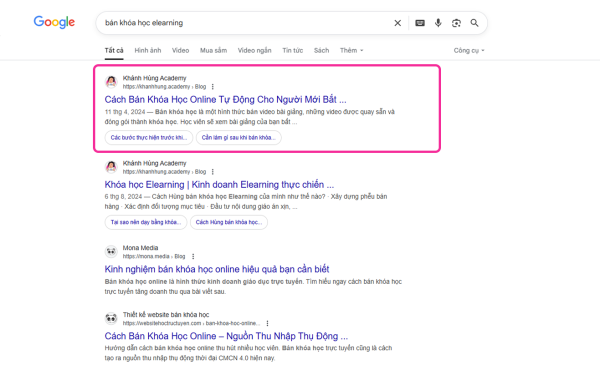Open the on-screen keyboard icon
The image size is (600, 365).
tap(420, 23)
